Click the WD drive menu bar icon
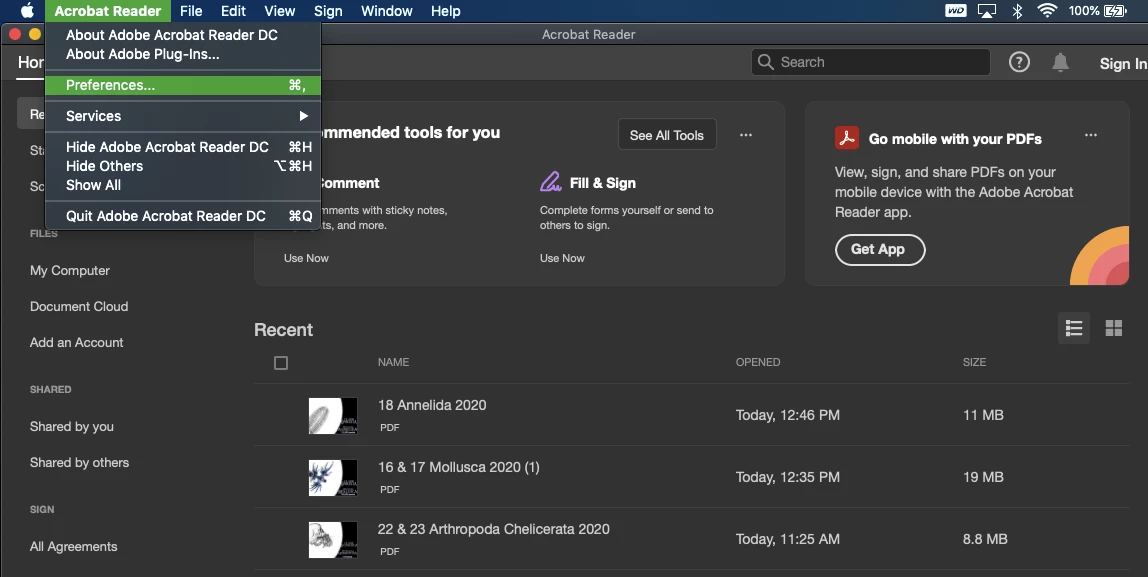 [955, 10]
